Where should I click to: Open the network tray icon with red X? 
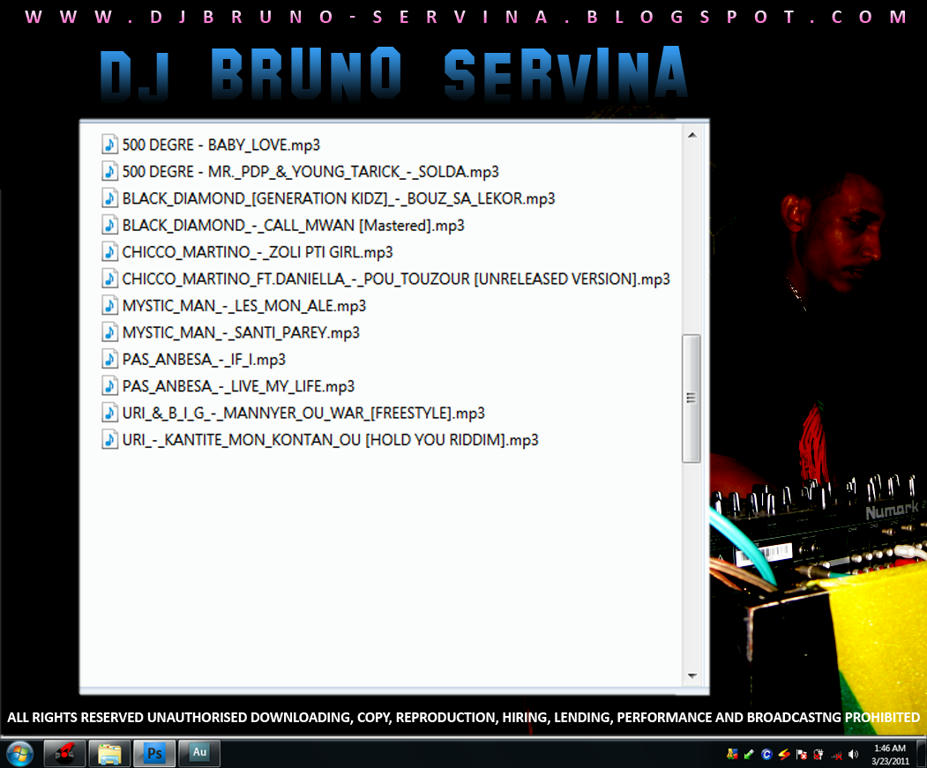(837, 755)
